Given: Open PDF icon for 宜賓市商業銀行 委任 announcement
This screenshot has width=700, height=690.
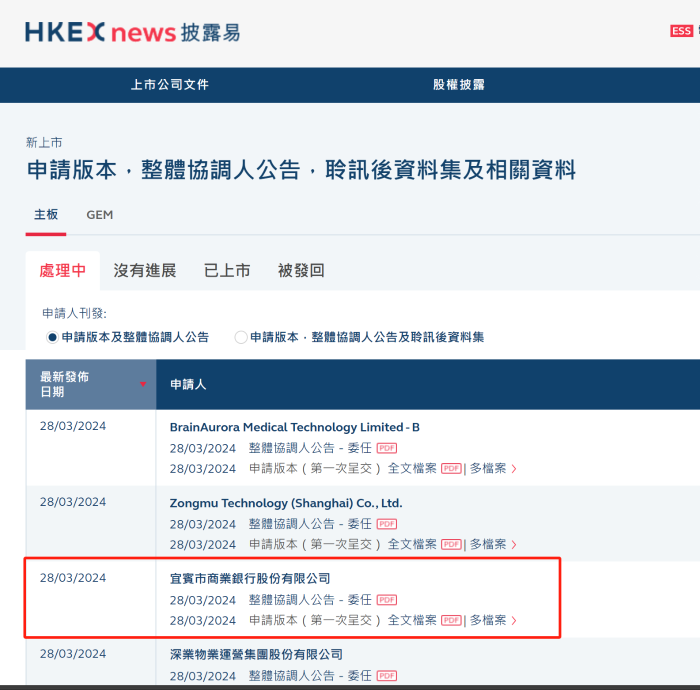Looking at the screenshot, I should [x=387, y=600].
